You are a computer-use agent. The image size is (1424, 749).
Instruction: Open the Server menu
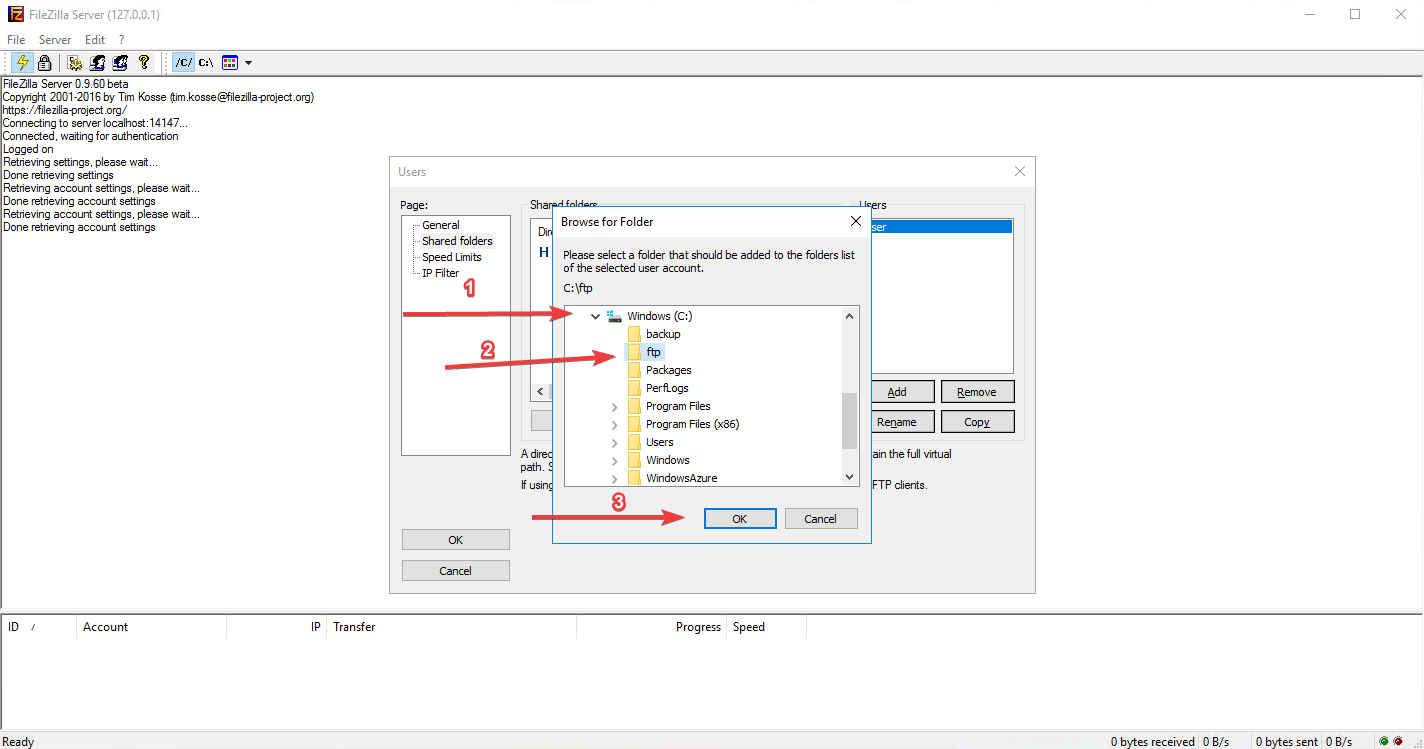pyautogui.click(x=55, y=40)
